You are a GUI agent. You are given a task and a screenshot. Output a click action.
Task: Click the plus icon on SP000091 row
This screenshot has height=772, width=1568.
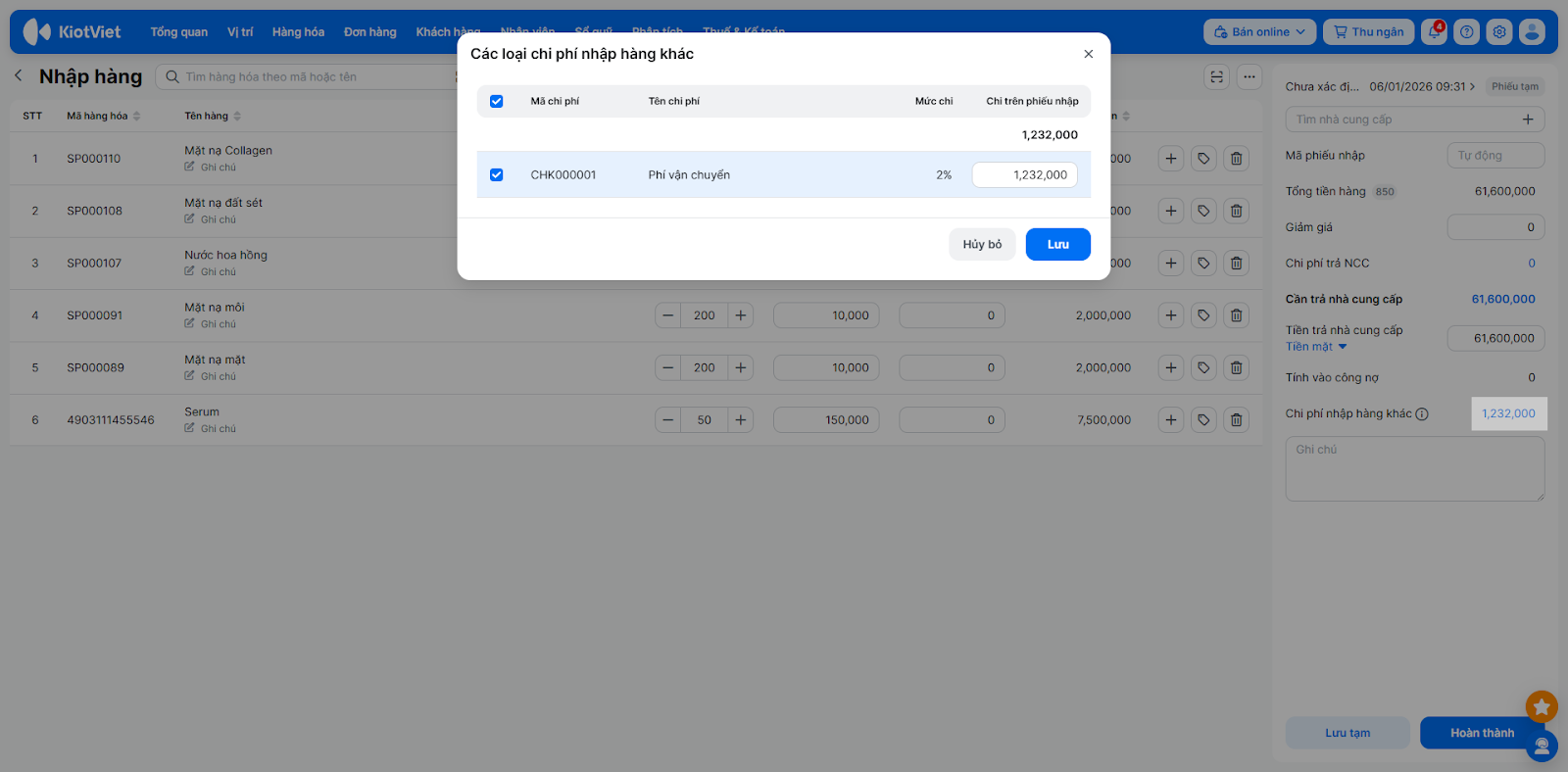click(1171, 315)
